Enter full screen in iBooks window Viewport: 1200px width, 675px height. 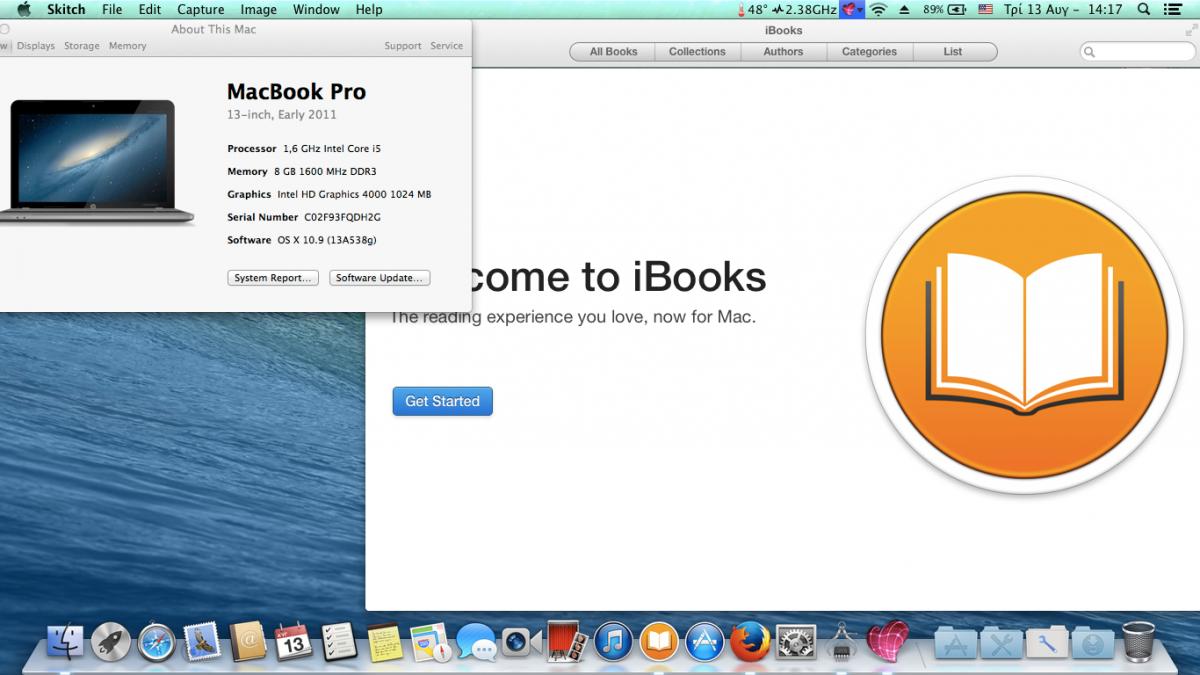point(1189,30)
